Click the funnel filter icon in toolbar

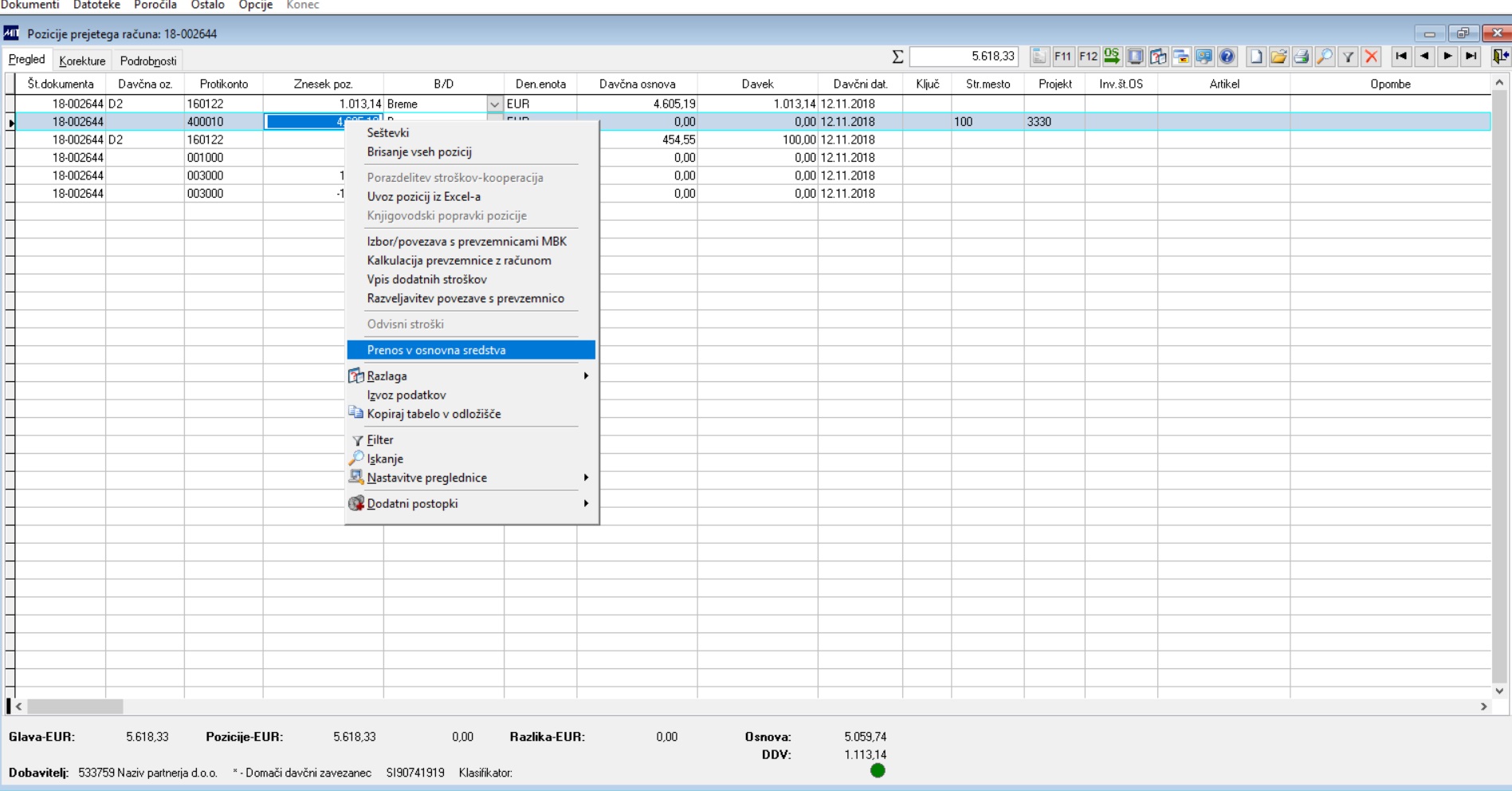point(1348,57)
